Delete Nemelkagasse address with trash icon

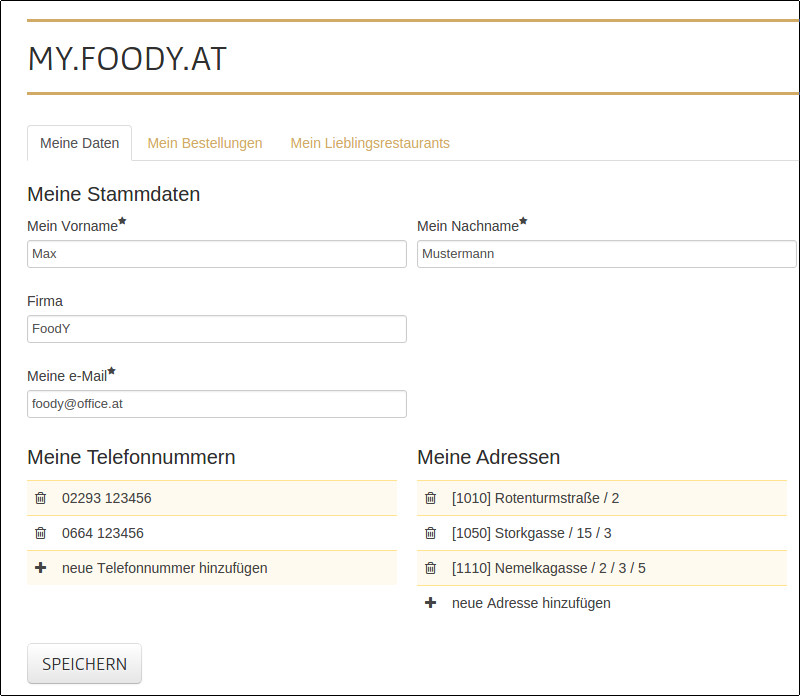(x=431, y=568)
